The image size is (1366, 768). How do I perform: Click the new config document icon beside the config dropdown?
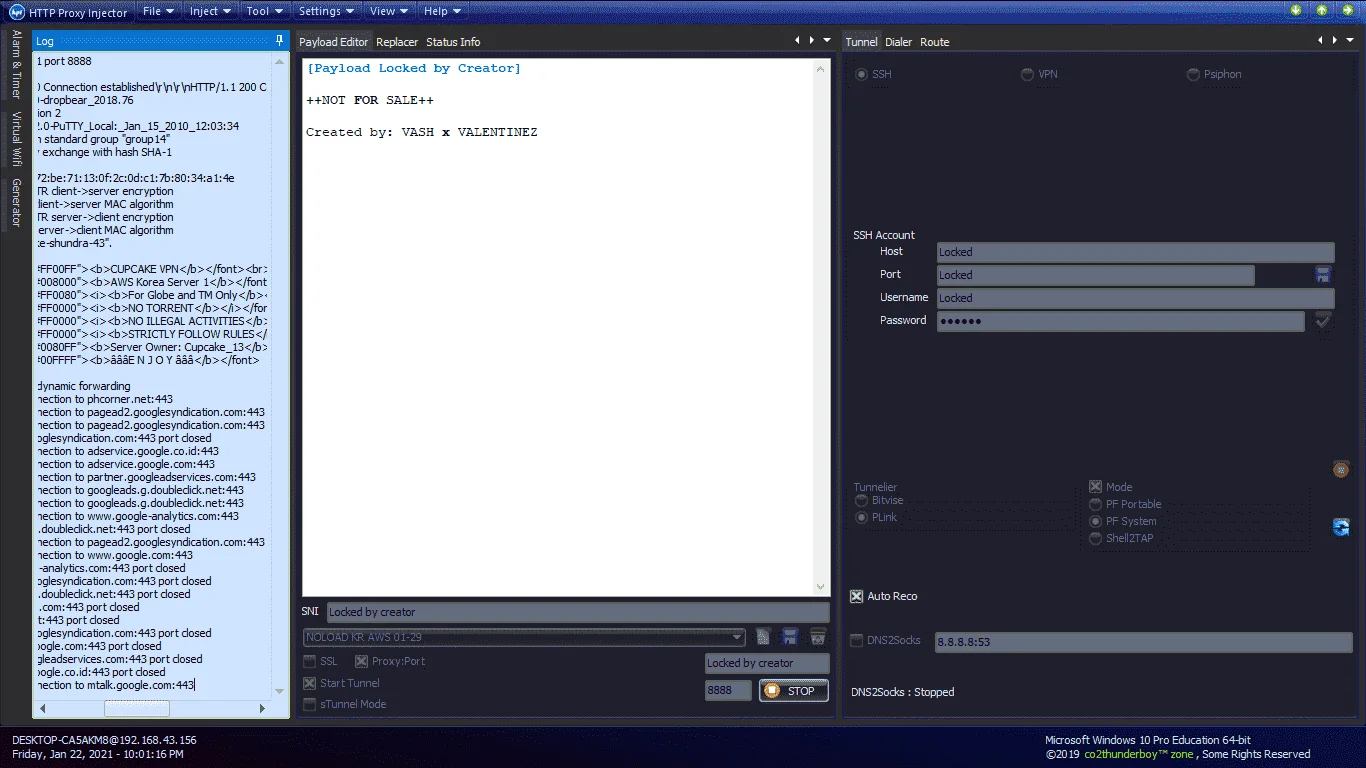[763, 637]
